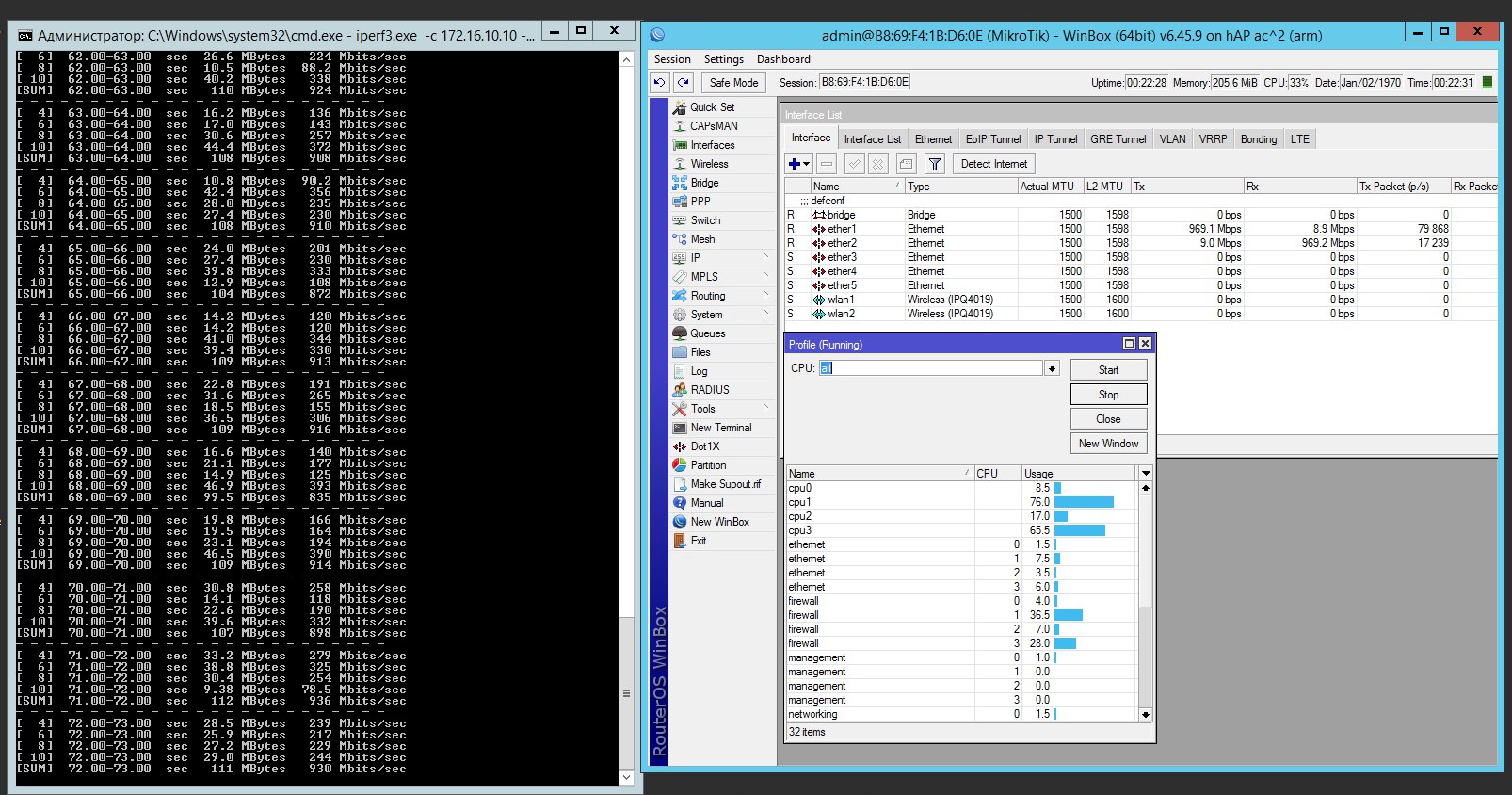Click the comment toolbar button
1512x795 pixels.
906,164
